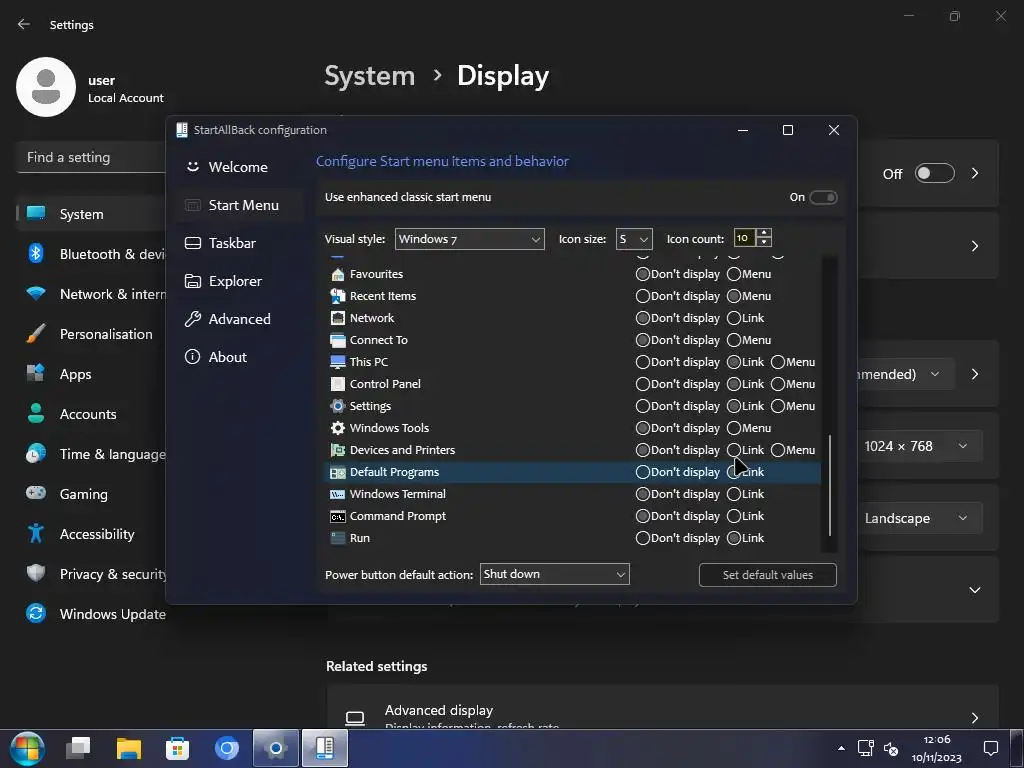Click the Settings back arrow
The image size is (1024, 768).
point(24,24)
